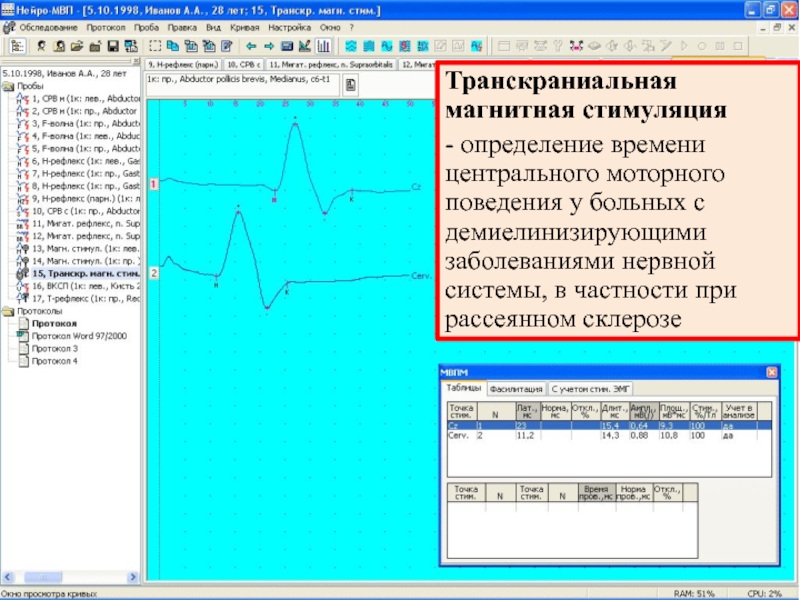This screenshot has width=800, height=600.
Task: Click the document icon beside the curve title
Action: (352, 86)
